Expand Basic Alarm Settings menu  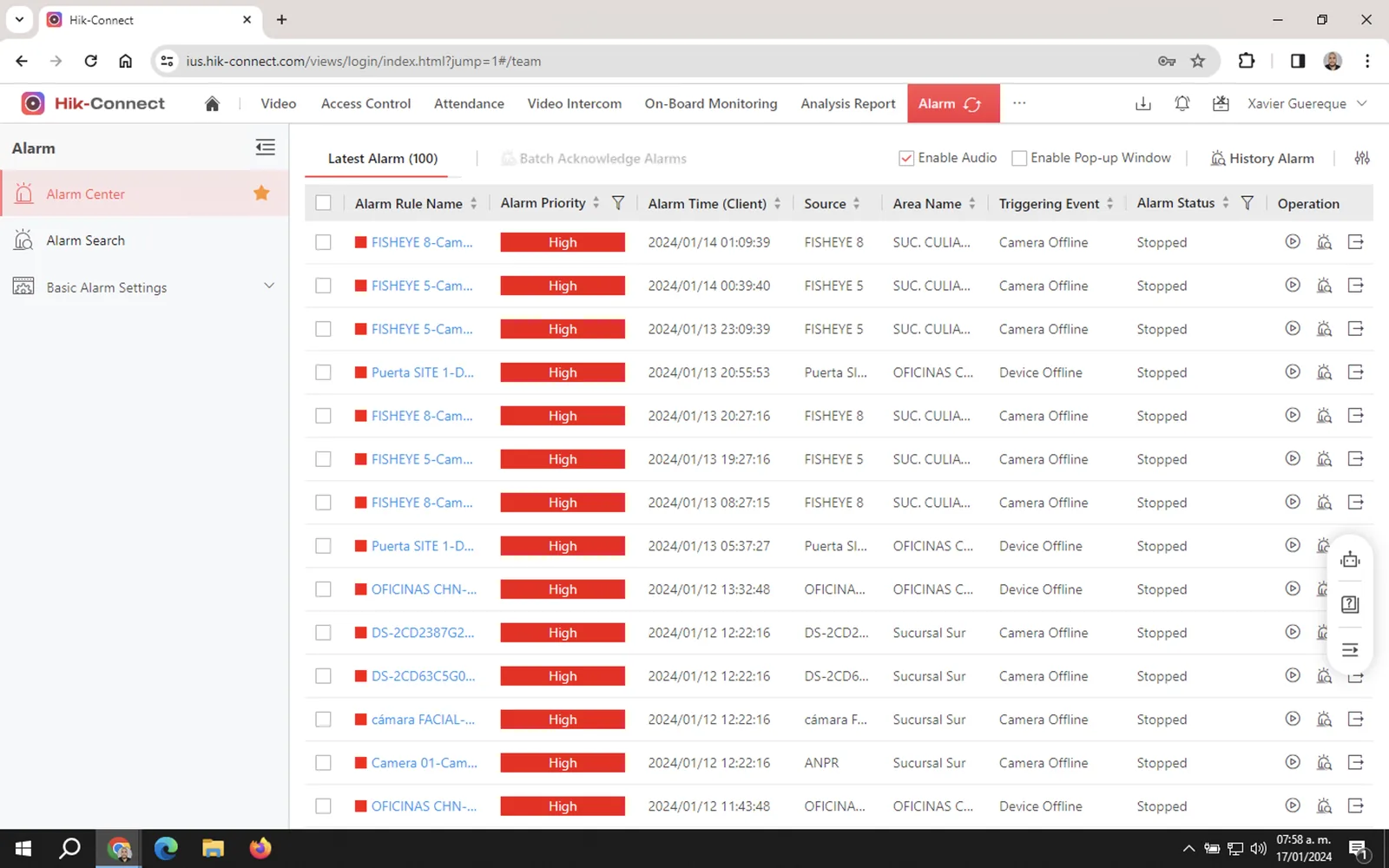pos(144,287)
